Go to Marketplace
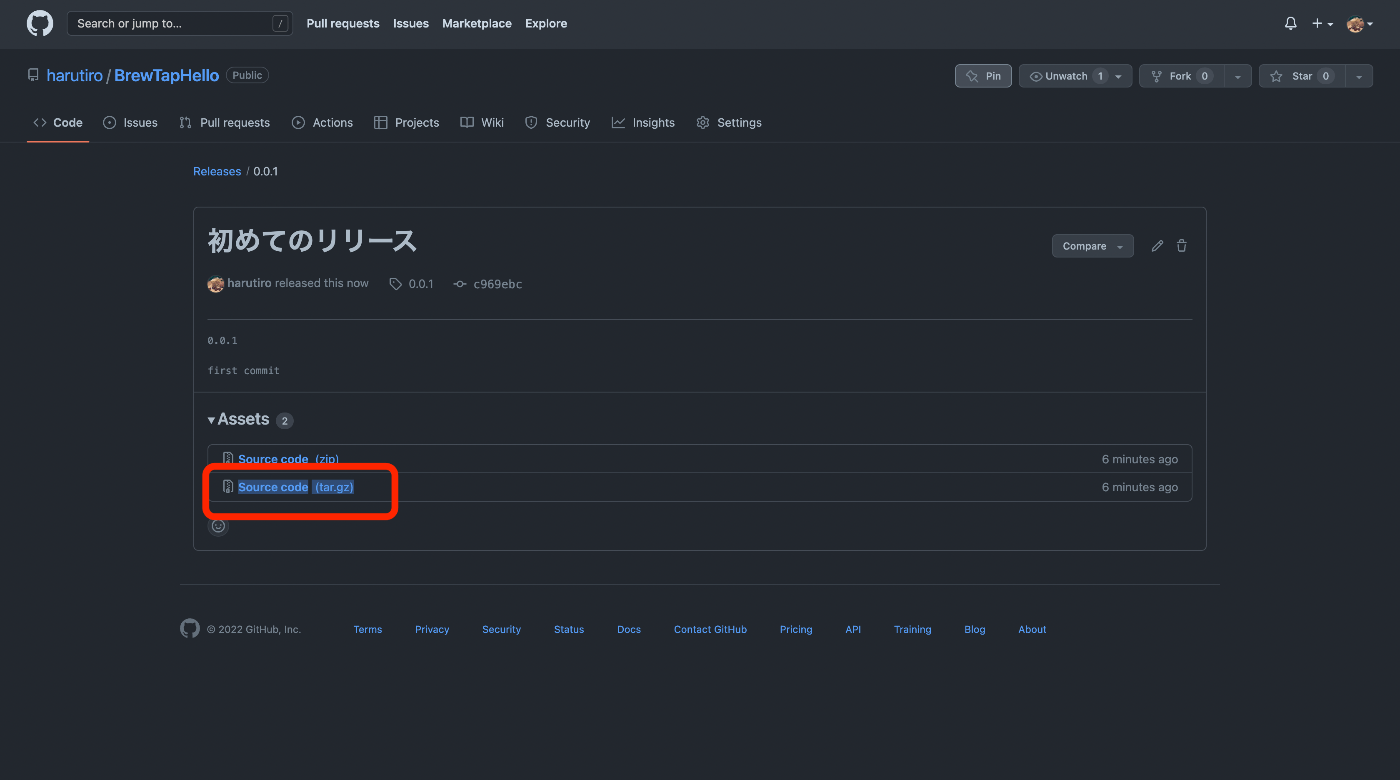This screenshot has width=1400, height=780. point(477,24)
